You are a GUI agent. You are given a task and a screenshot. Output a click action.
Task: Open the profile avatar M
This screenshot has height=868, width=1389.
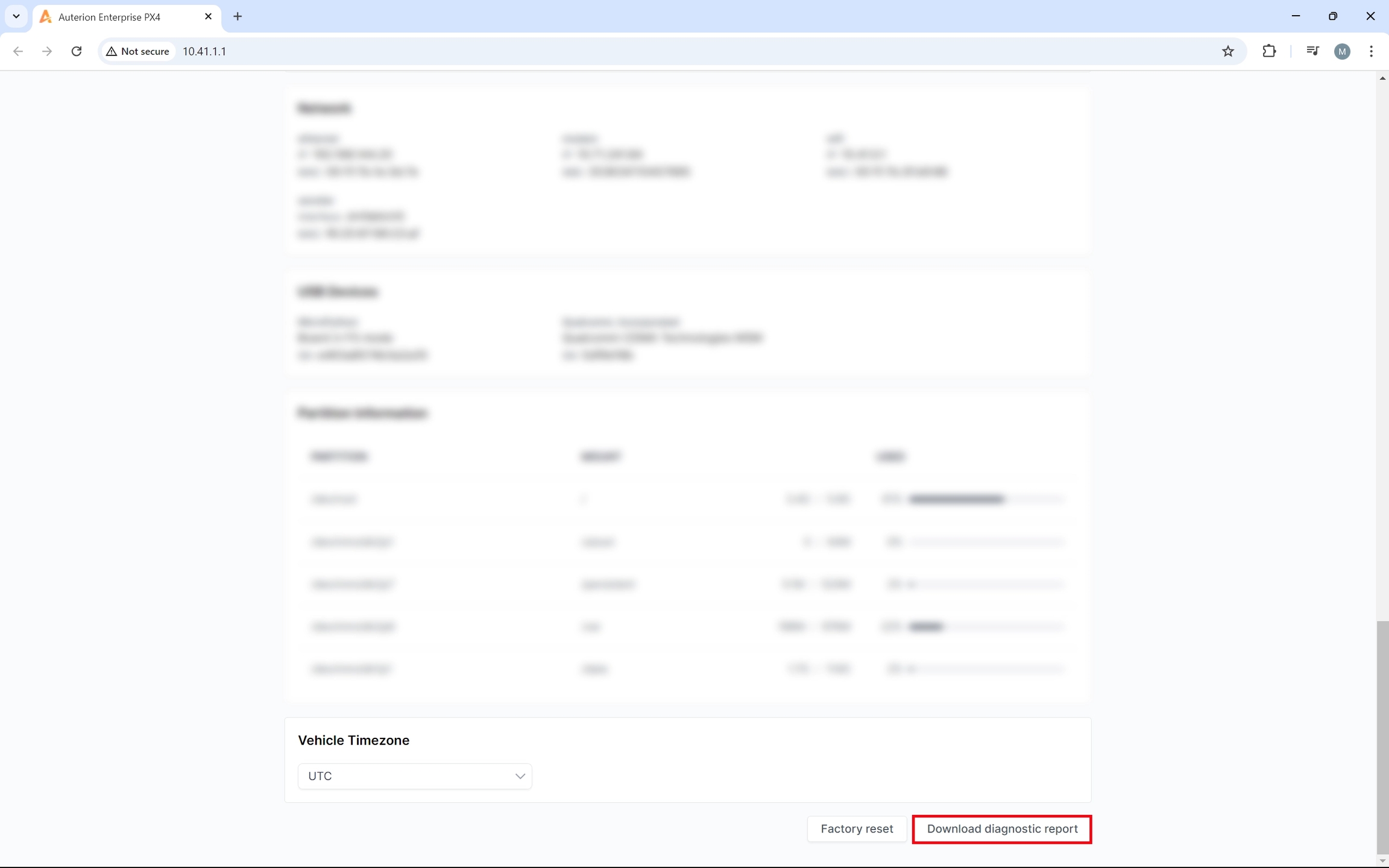pyautogui.click(x=1342, y=51)
